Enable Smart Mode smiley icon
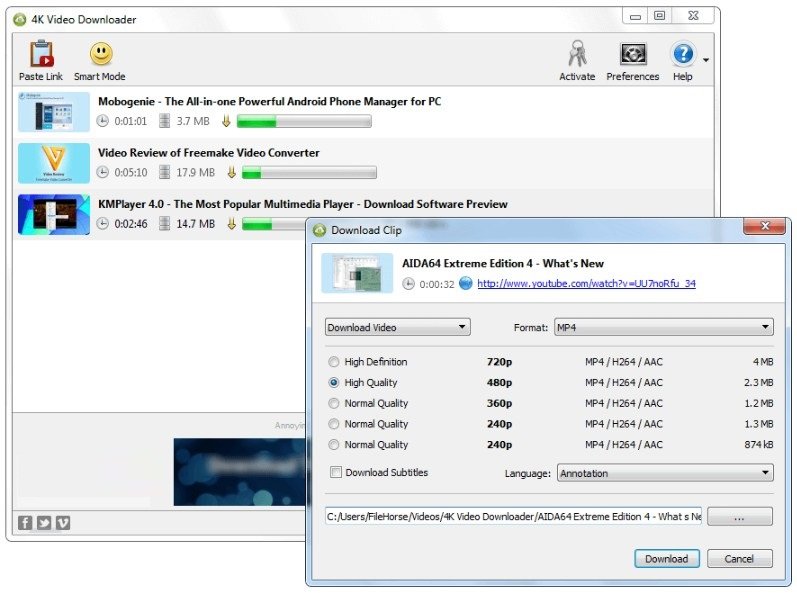This screenshot has height=593, width=797. point(101,54)
